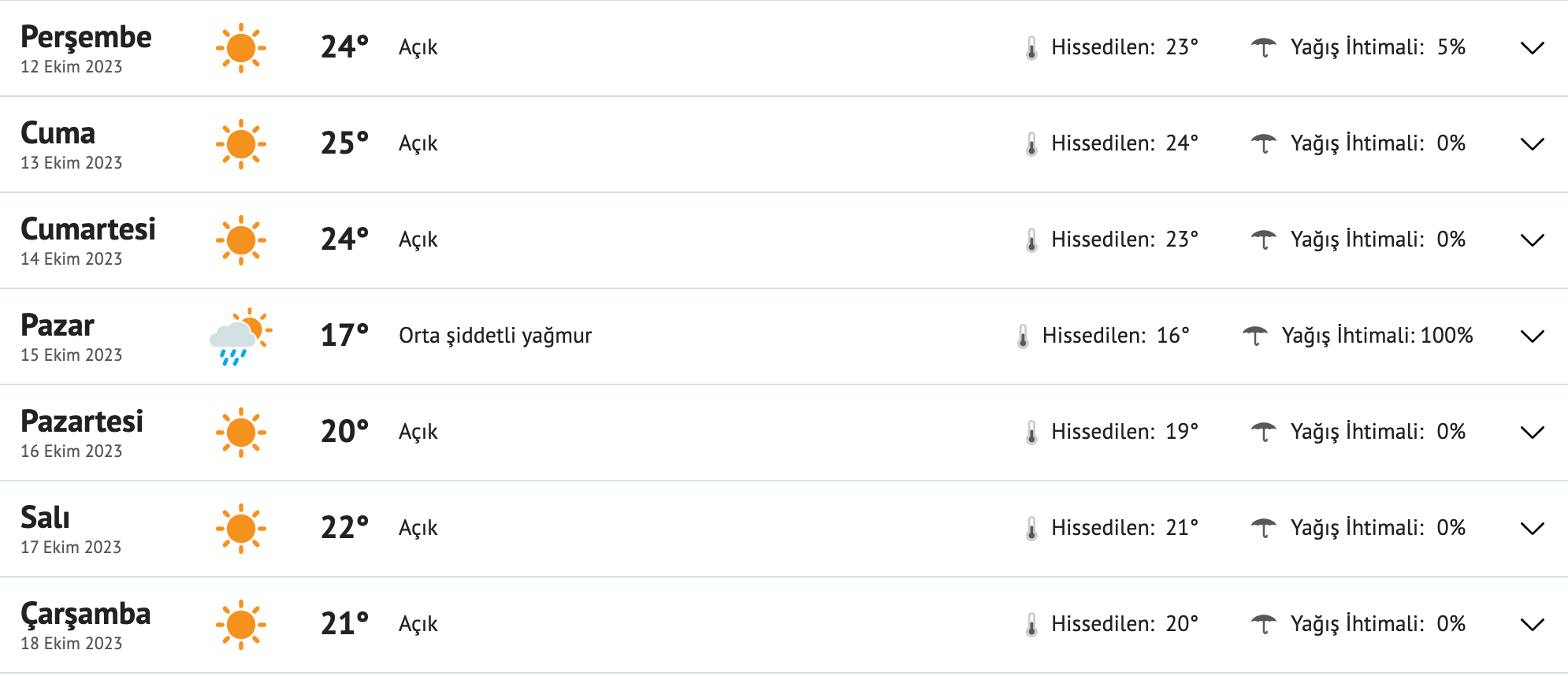Screen dimensions: 1568x676
Task: Click the umbrella icon on the Cuma row
Action: coord(1266,143)
